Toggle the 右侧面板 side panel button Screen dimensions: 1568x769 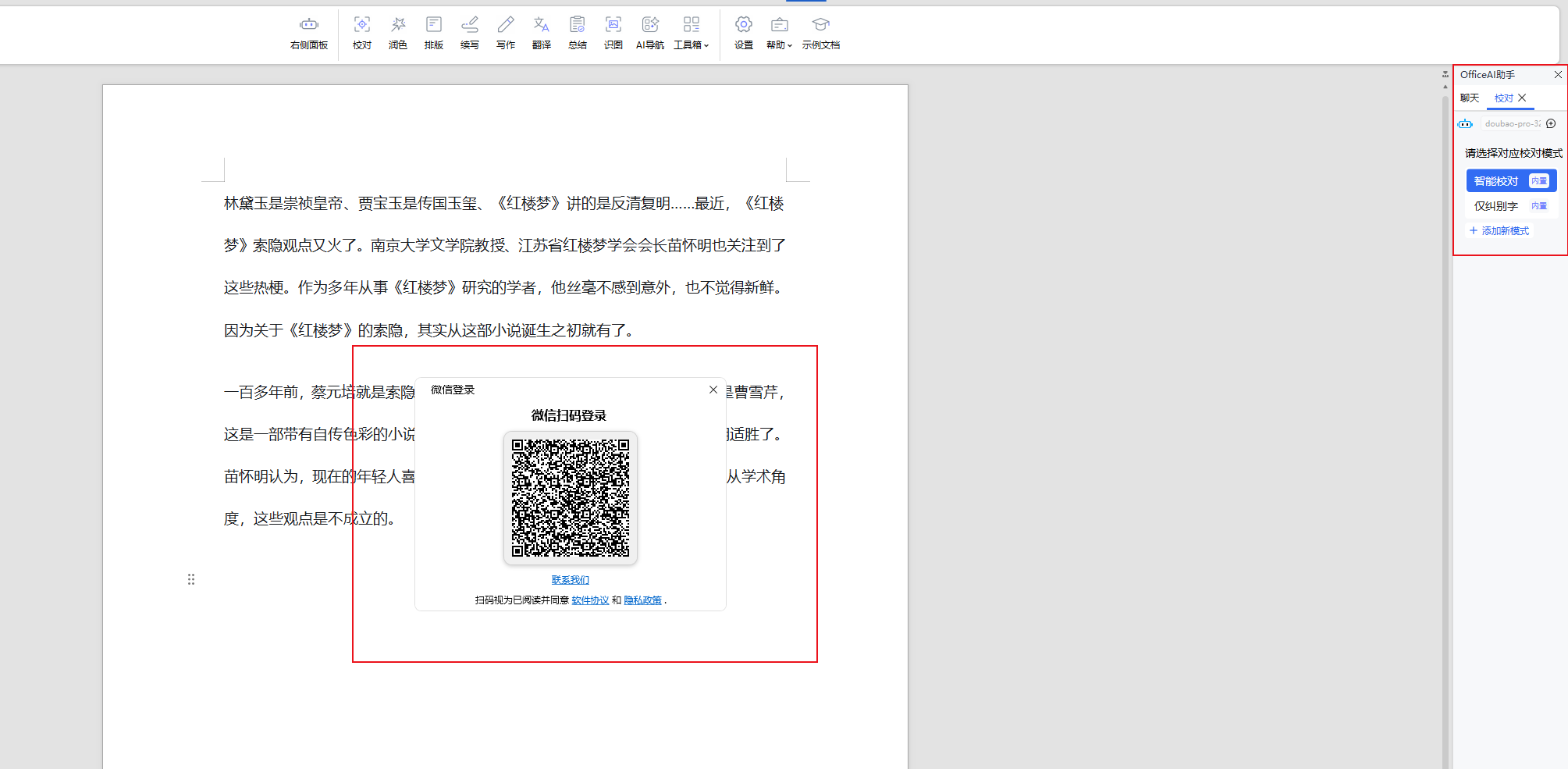click(x=309, y=33)
